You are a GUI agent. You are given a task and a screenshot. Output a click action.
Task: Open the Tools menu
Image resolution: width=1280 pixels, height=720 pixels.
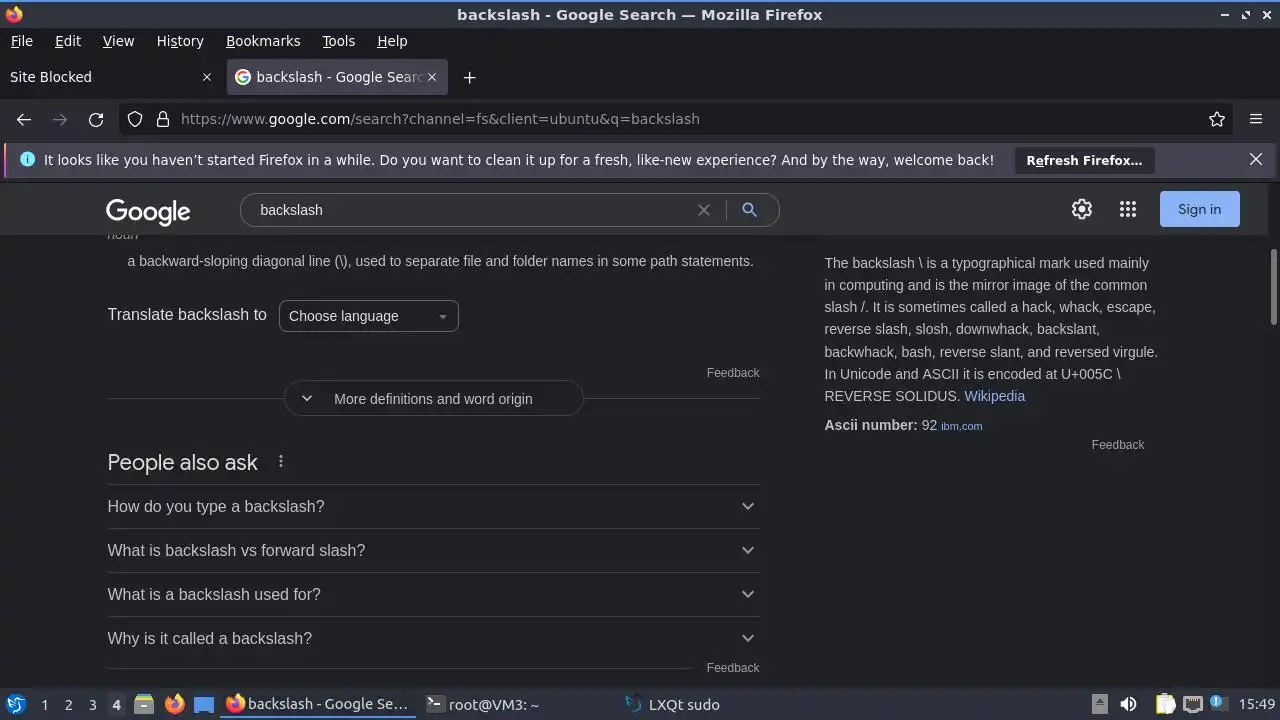point(338,41)
